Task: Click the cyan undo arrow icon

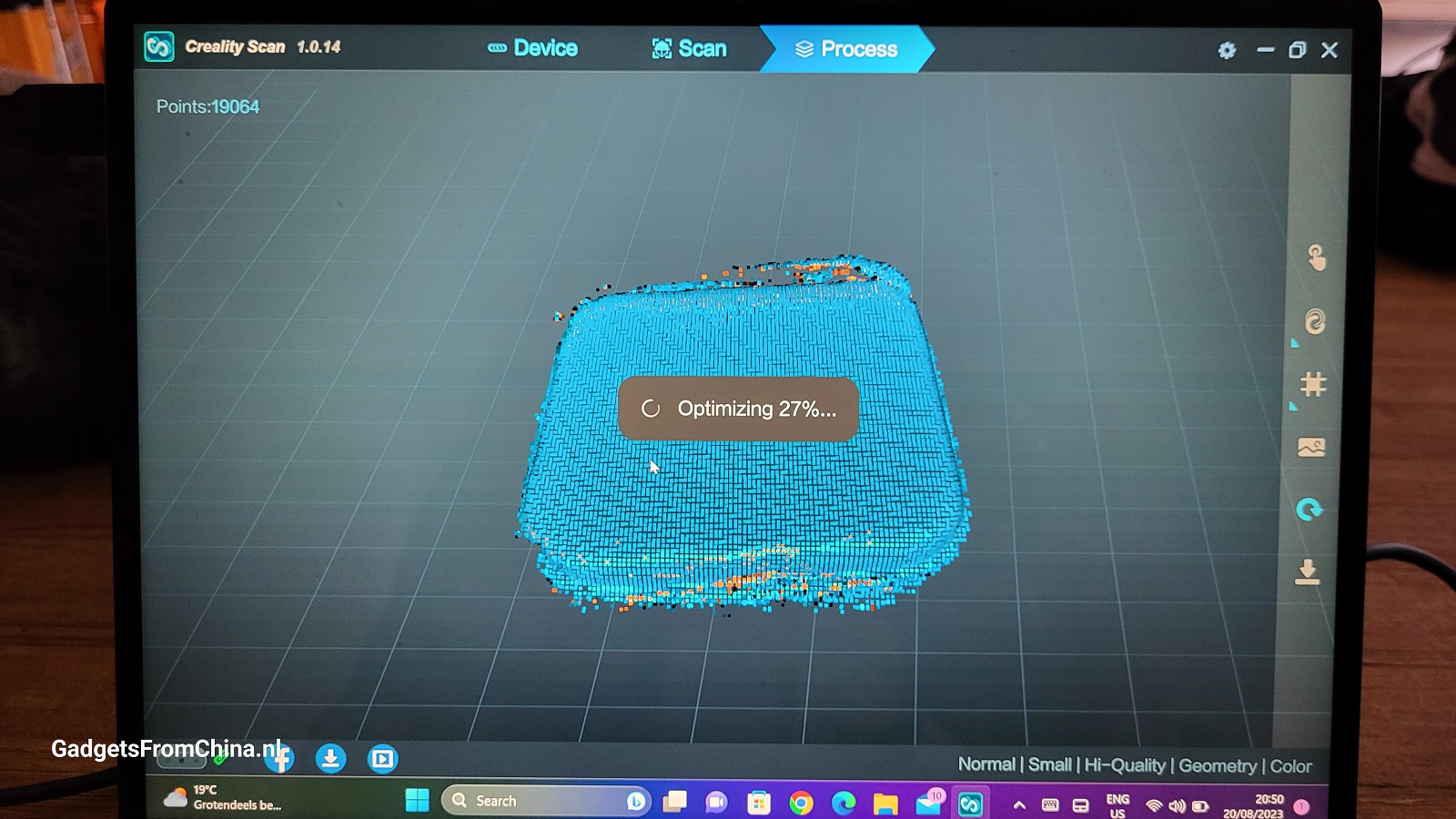Action: tap(1309, 510)
